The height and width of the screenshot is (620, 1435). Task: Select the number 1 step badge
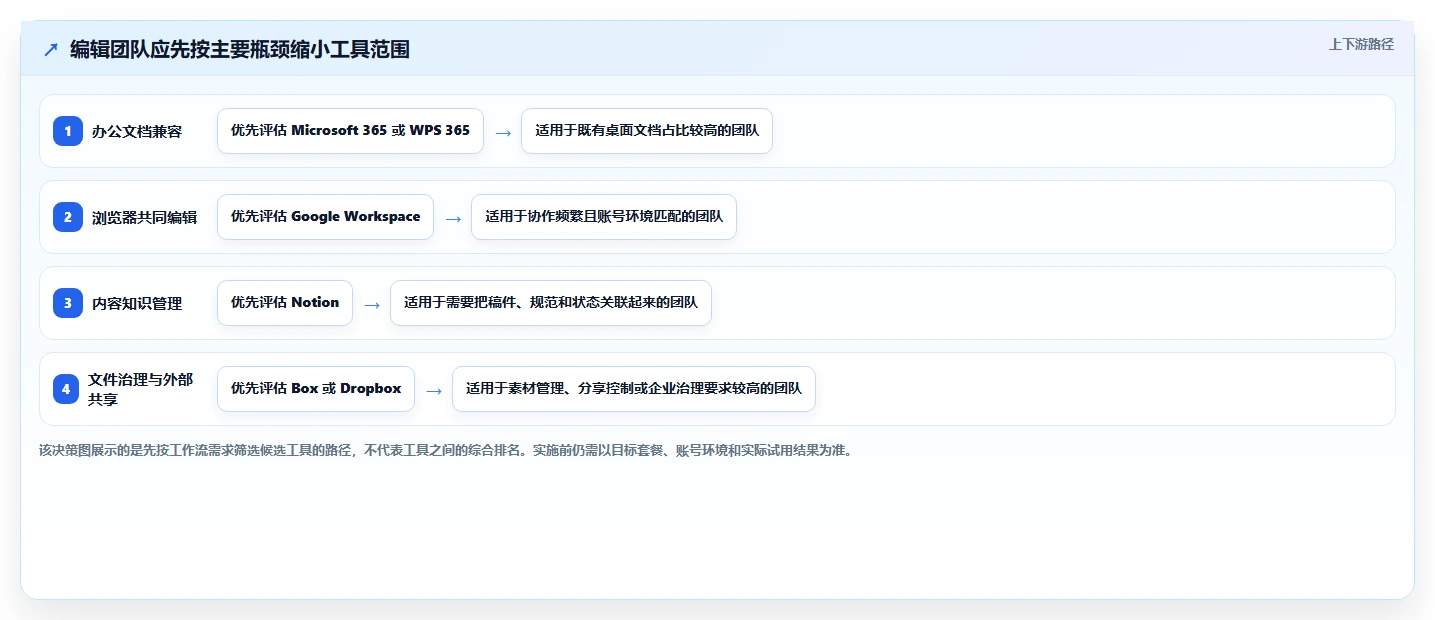[68, 131]
